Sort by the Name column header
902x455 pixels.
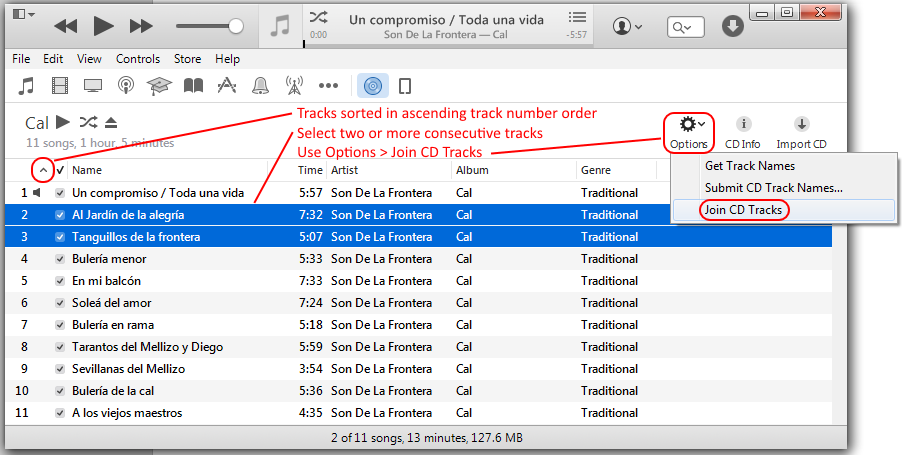click(87, 170)
